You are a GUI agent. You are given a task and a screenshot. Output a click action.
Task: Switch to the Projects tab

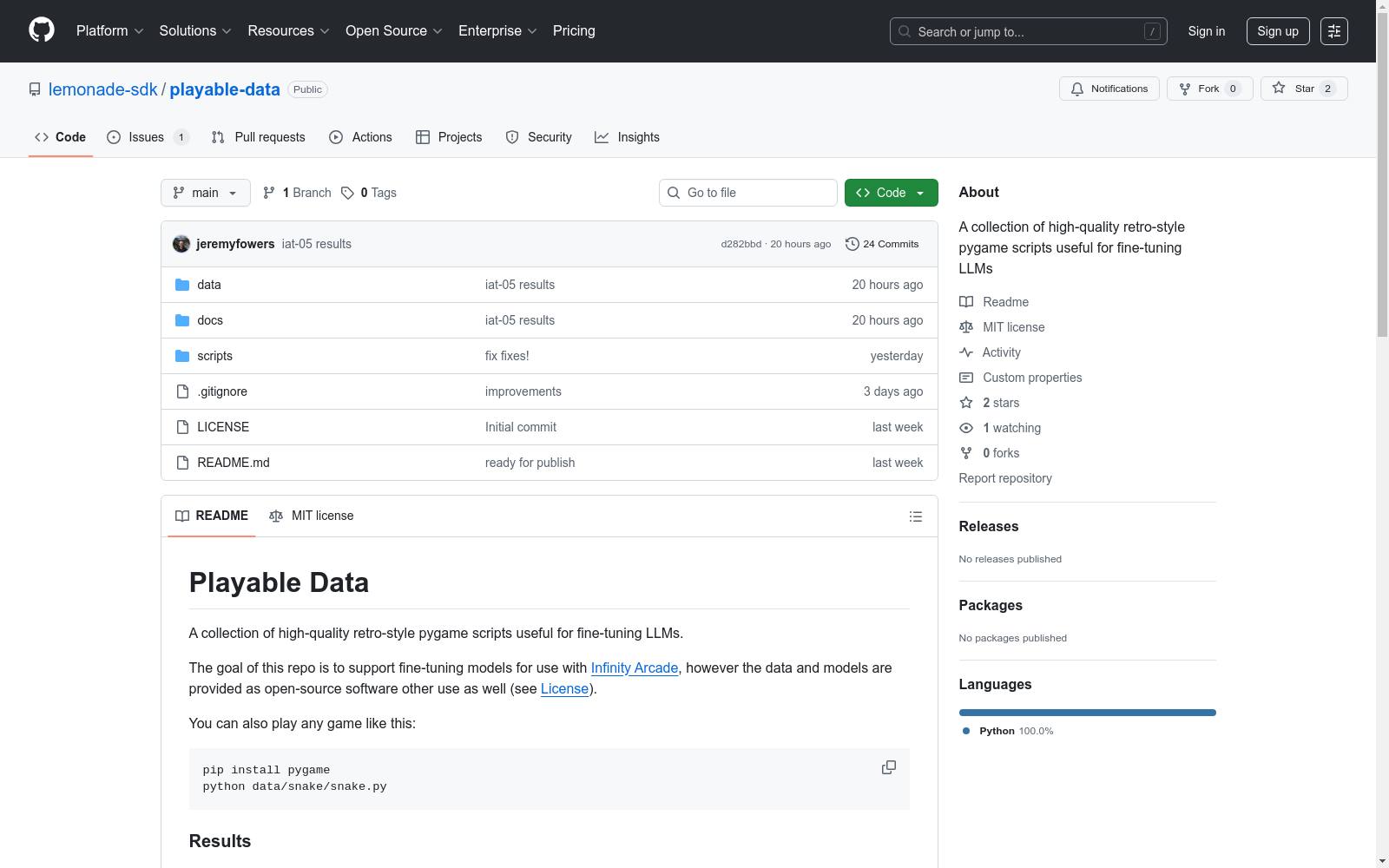tap(449, 137)
